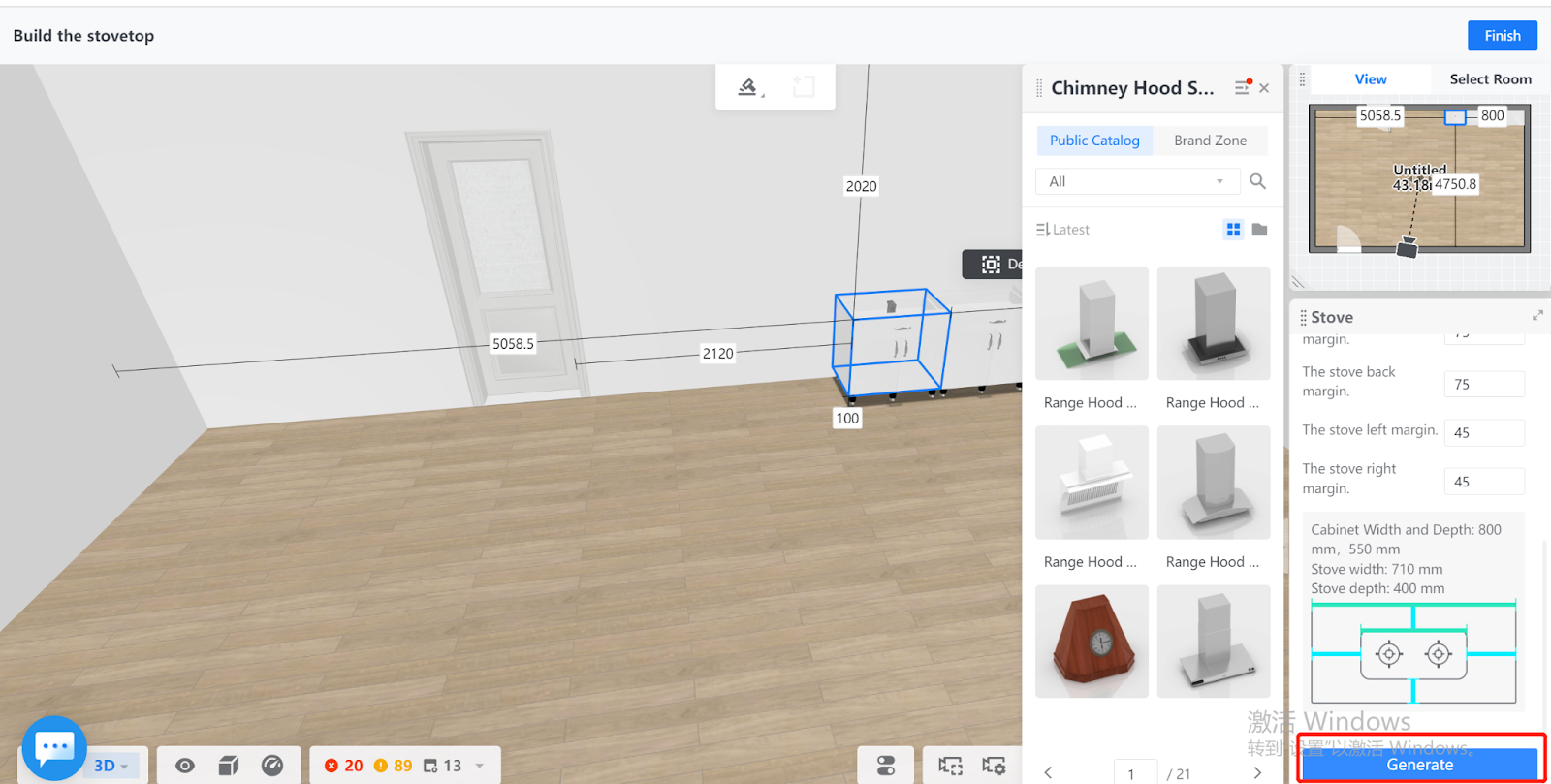The image size is (1551, 784).
Task: Select the white slatted range hood thumbnail
Action: 1092,483
